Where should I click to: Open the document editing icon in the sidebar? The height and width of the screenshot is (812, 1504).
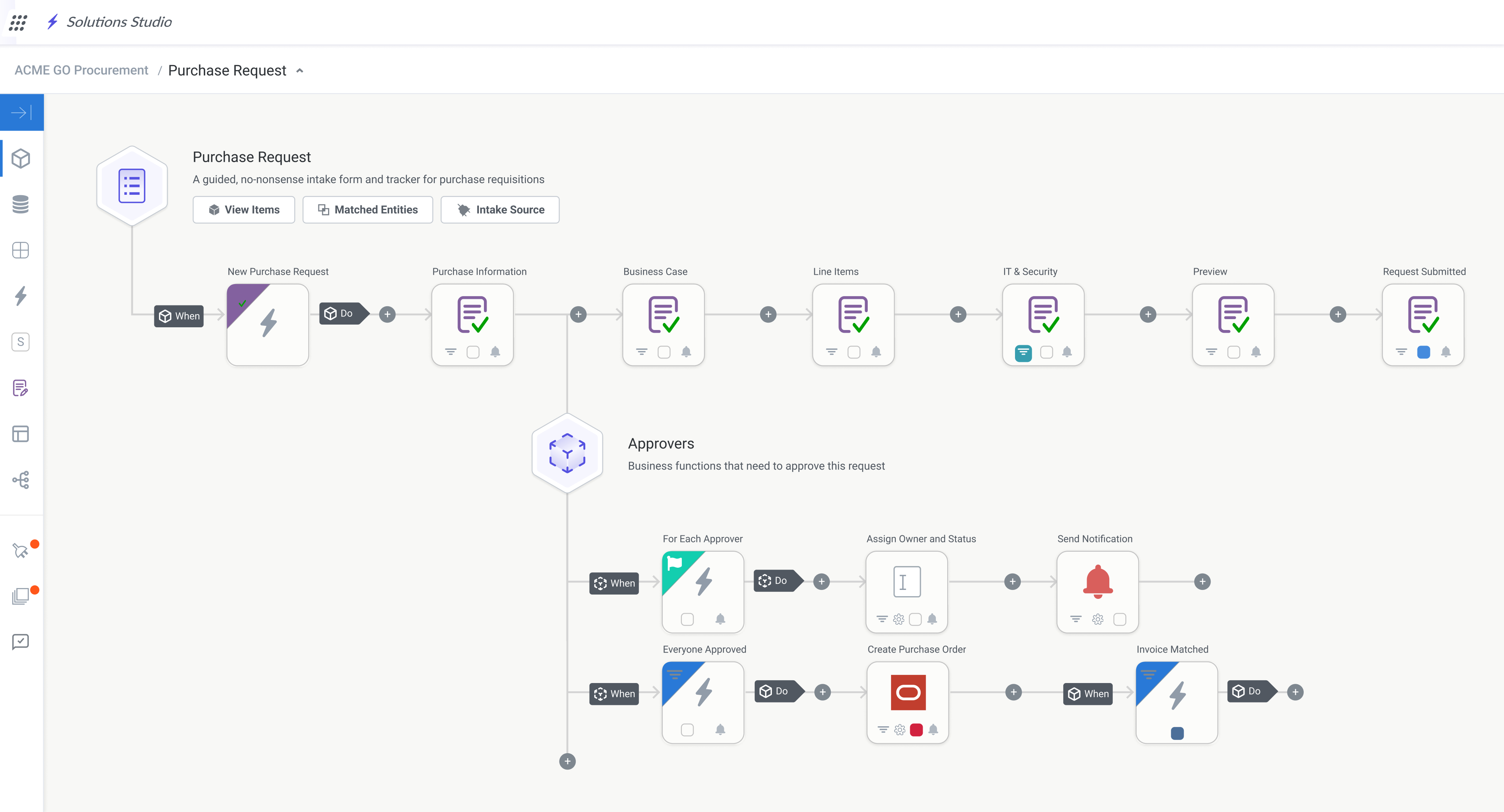[x=21, y=388]
